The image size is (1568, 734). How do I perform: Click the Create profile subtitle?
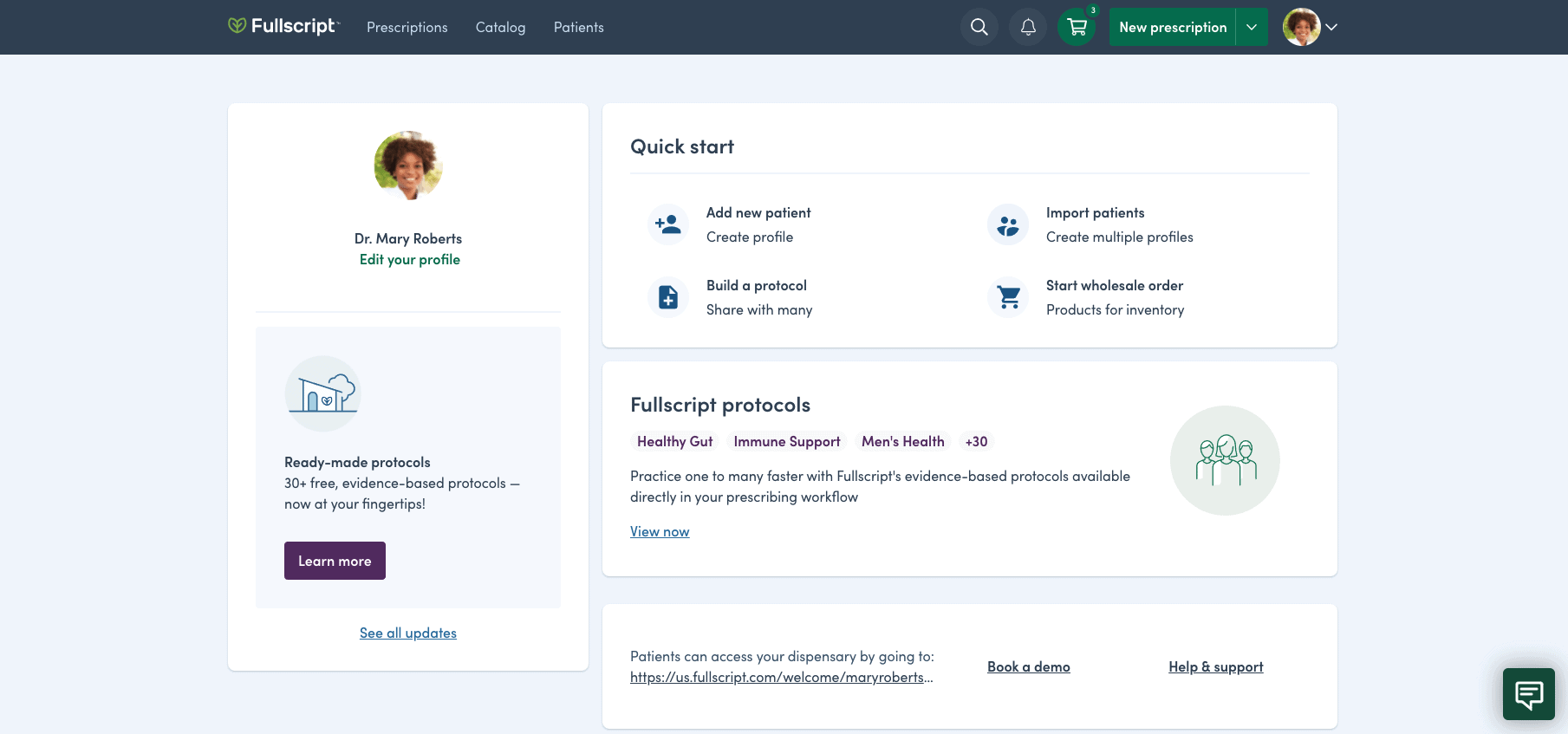click(750, 237)
